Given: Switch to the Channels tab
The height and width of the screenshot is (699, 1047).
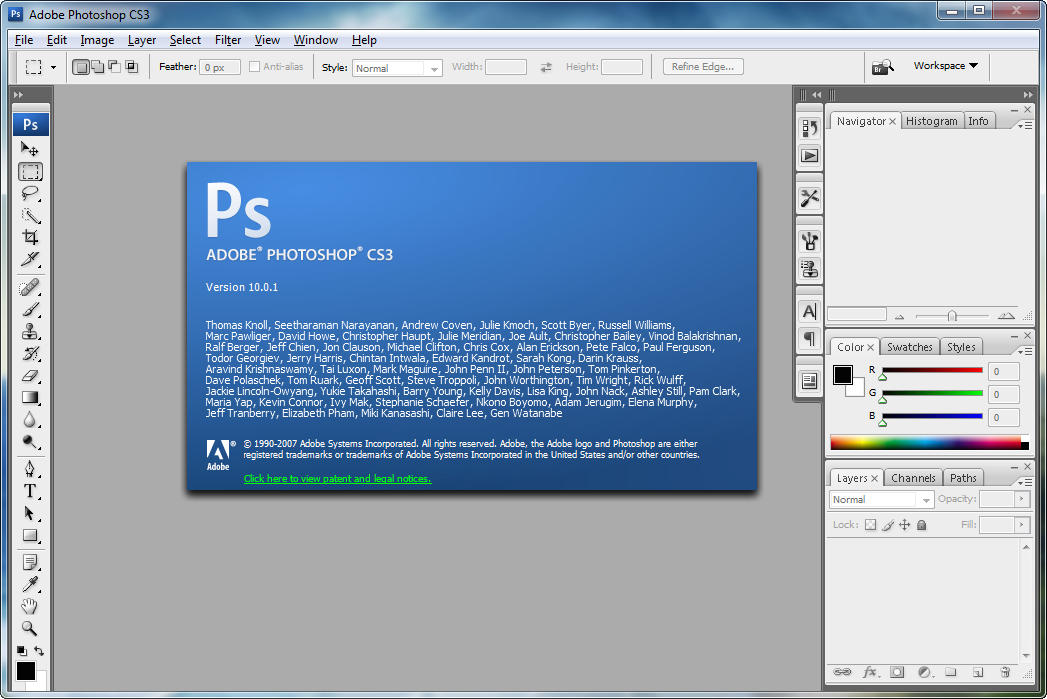Looking at the screenshot, I should (913, 478).
